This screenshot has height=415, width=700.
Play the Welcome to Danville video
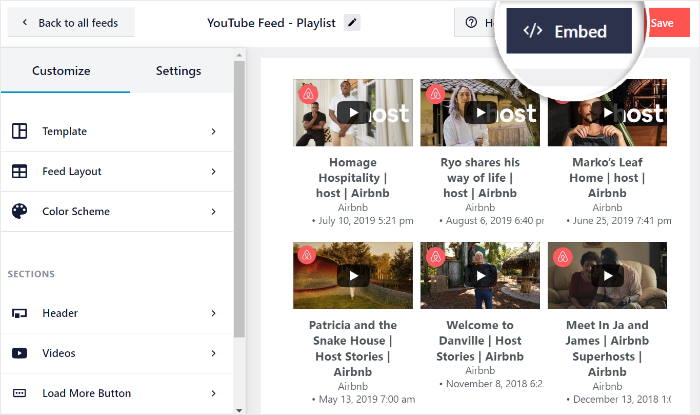(480, 276)
